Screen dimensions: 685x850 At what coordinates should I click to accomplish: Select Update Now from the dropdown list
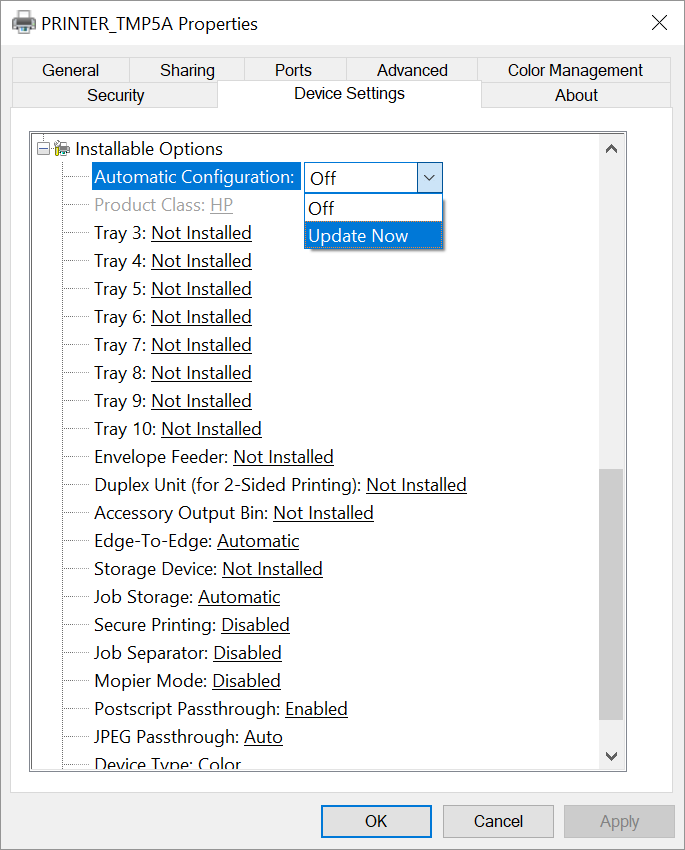(x=358, y=236)
